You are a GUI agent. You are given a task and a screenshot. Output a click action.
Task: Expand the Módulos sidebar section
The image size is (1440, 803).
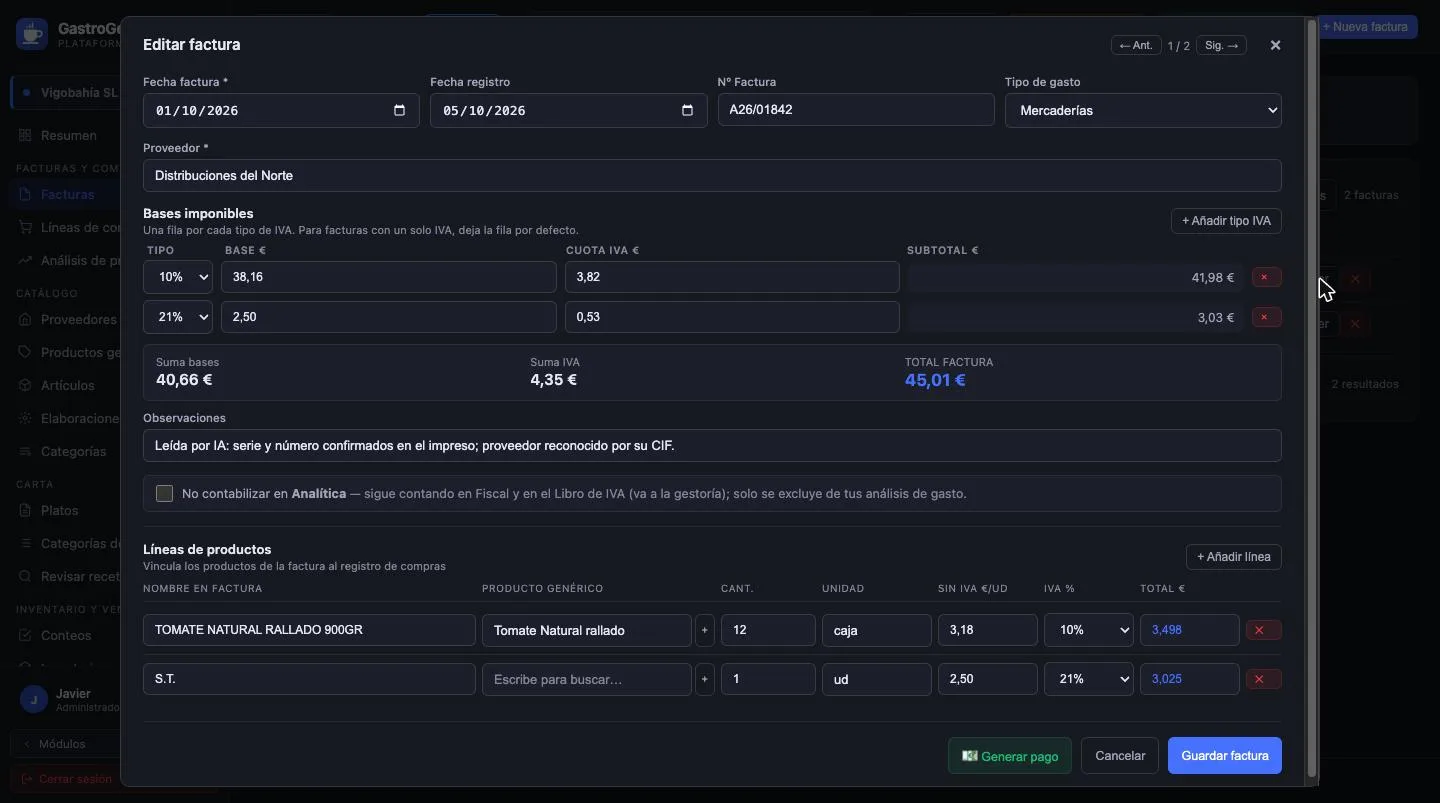[x=62, y=744]
